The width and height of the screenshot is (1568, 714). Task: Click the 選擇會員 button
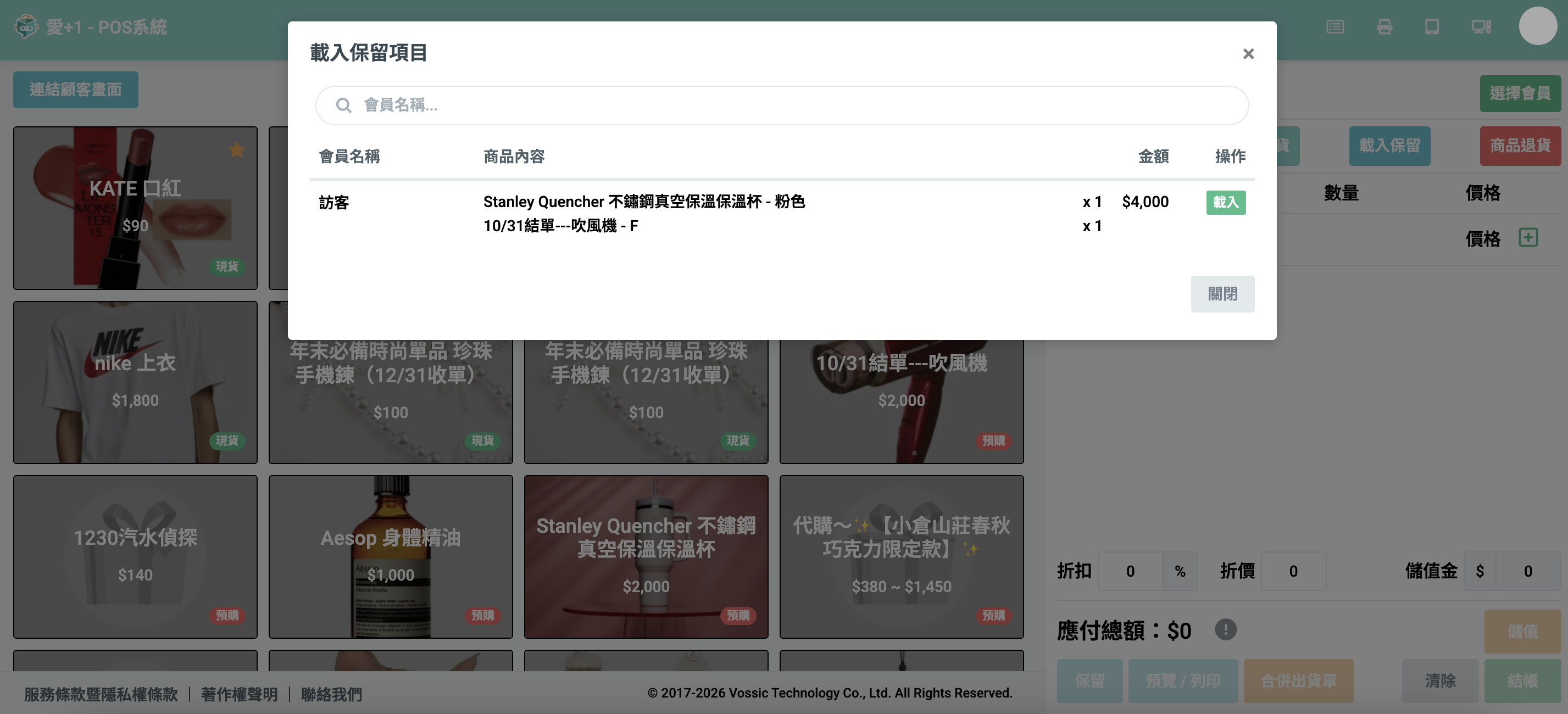coord(1520,94)
